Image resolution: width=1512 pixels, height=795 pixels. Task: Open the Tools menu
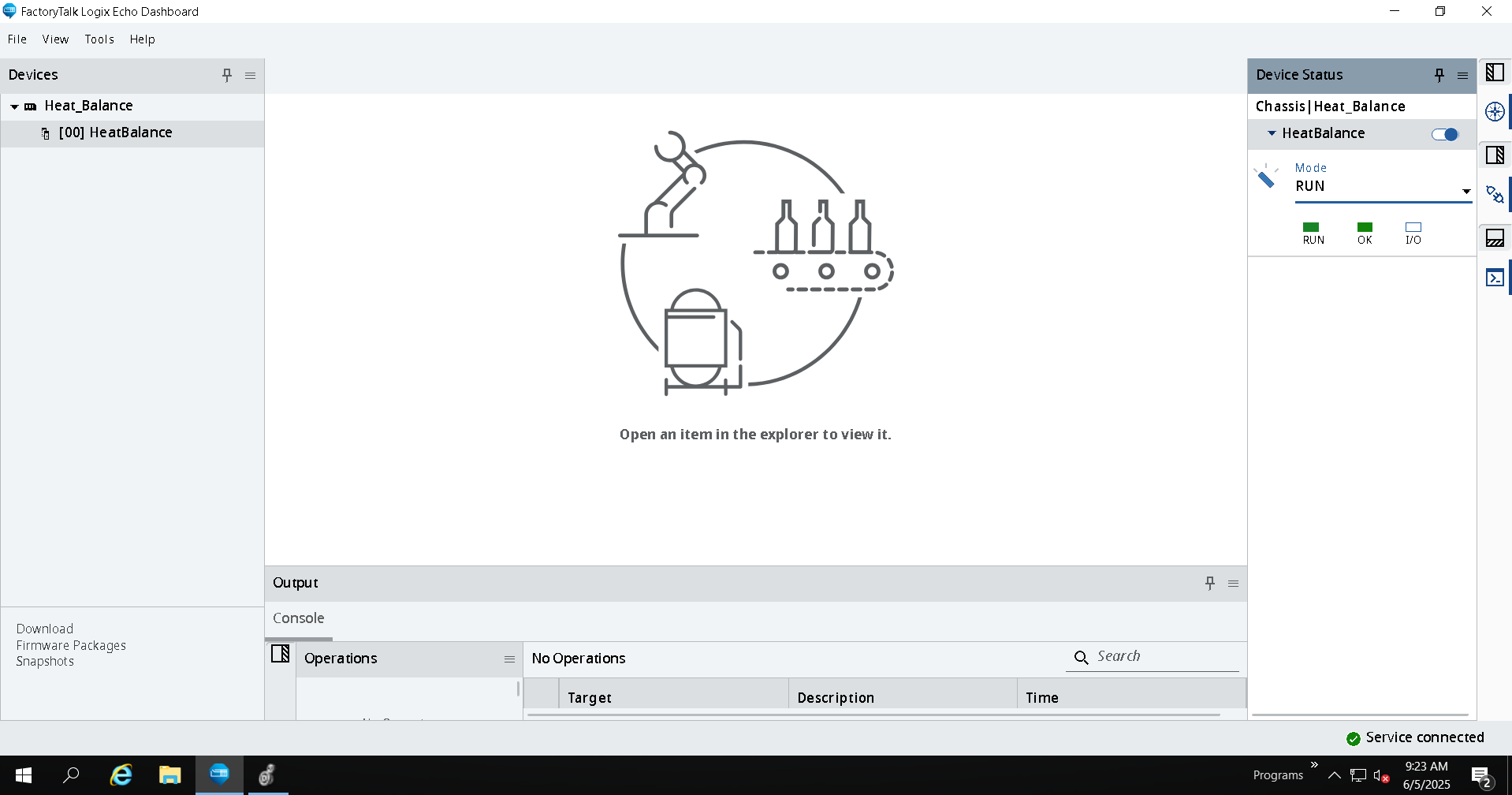99,39
